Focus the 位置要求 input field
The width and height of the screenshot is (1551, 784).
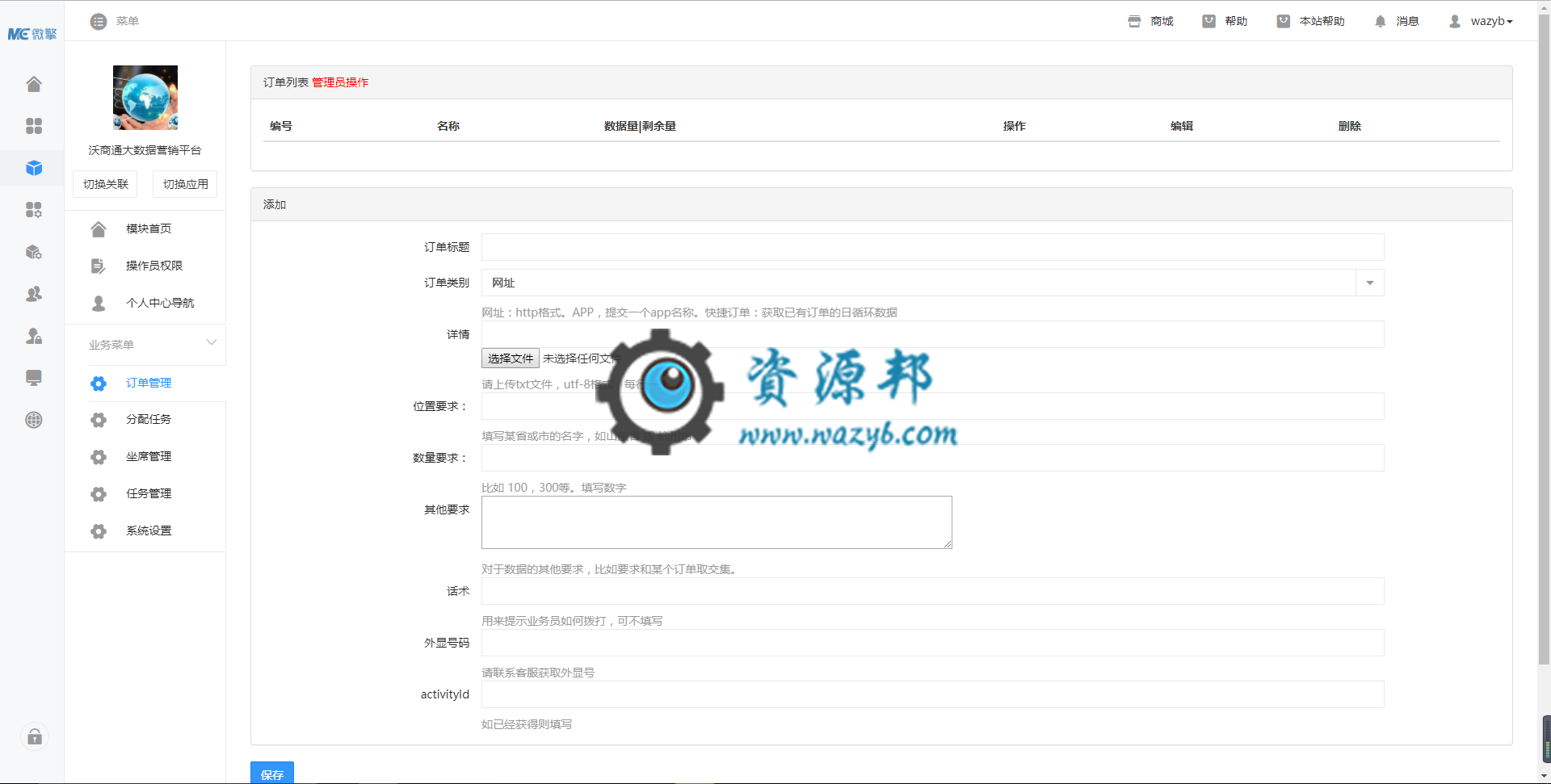click(932, 406)
